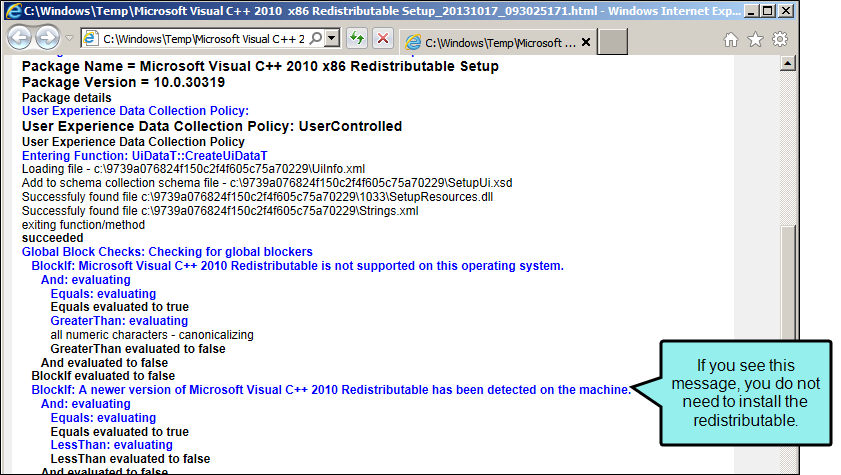Click the Forward arrow button

tap(48, 38)
